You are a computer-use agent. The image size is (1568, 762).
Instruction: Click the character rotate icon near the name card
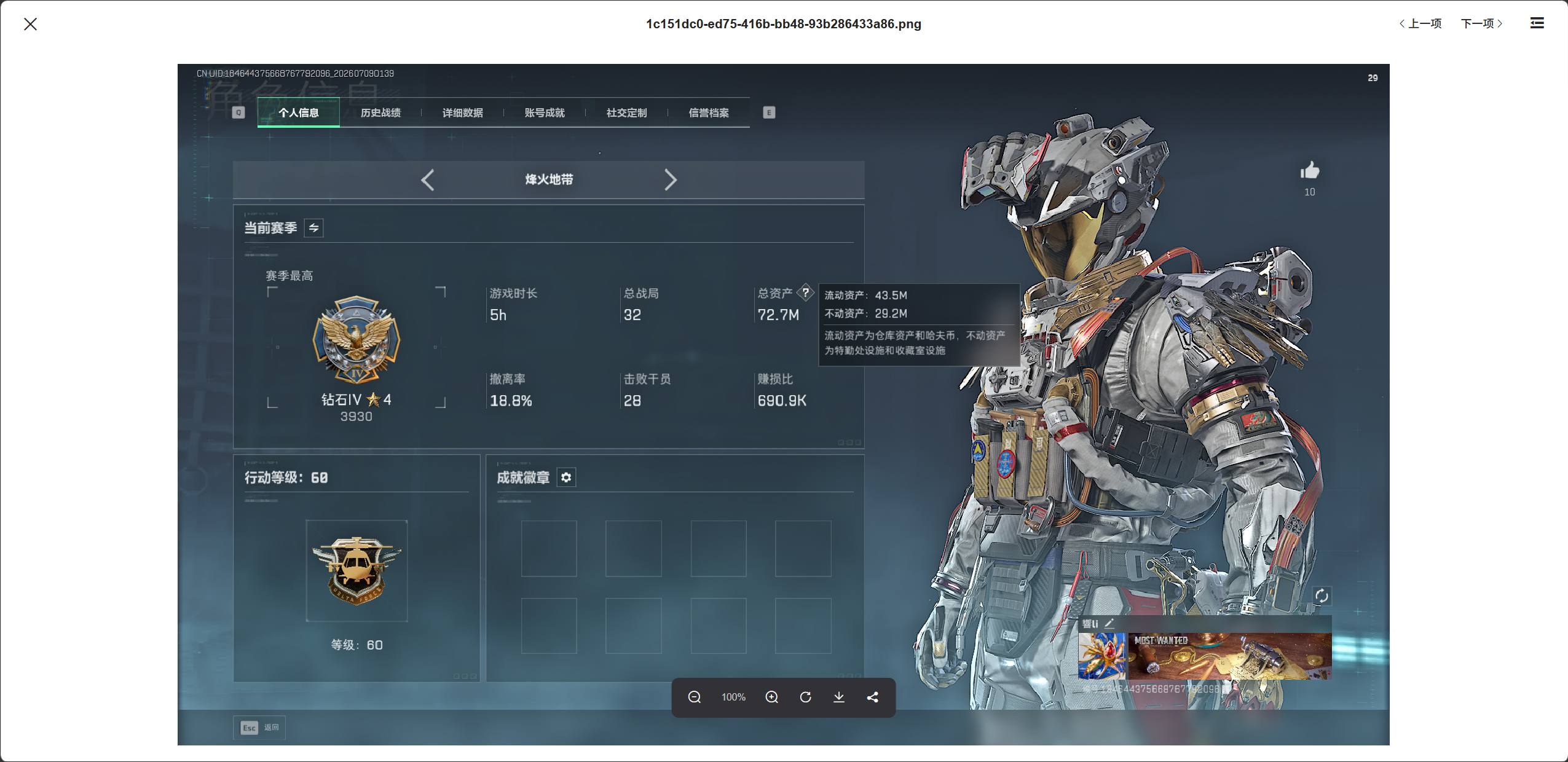tap(1322, 595)
